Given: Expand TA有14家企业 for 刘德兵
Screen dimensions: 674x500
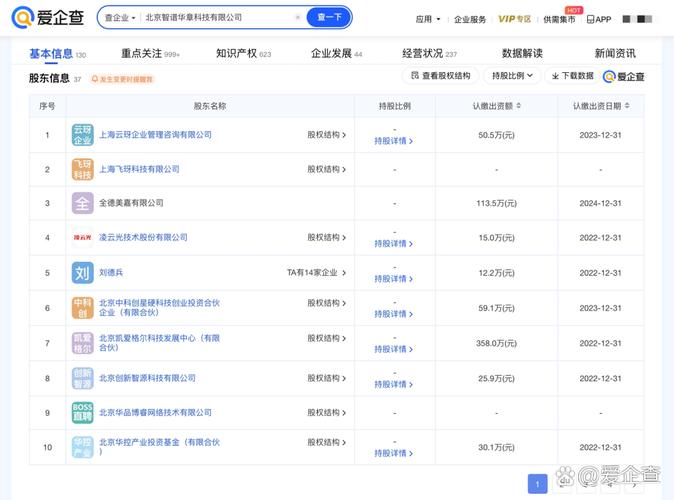Looking at the screenshot, I should (x=316, y=273).
